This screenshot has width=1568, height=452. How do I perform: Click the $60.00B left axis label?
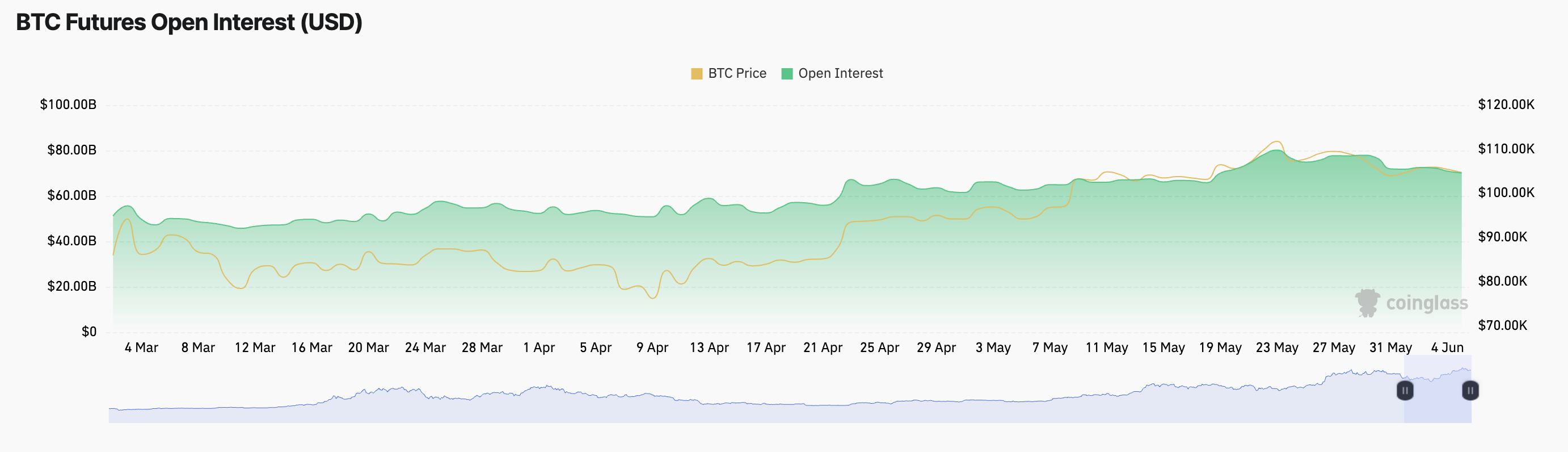click(x=72, y=195)
